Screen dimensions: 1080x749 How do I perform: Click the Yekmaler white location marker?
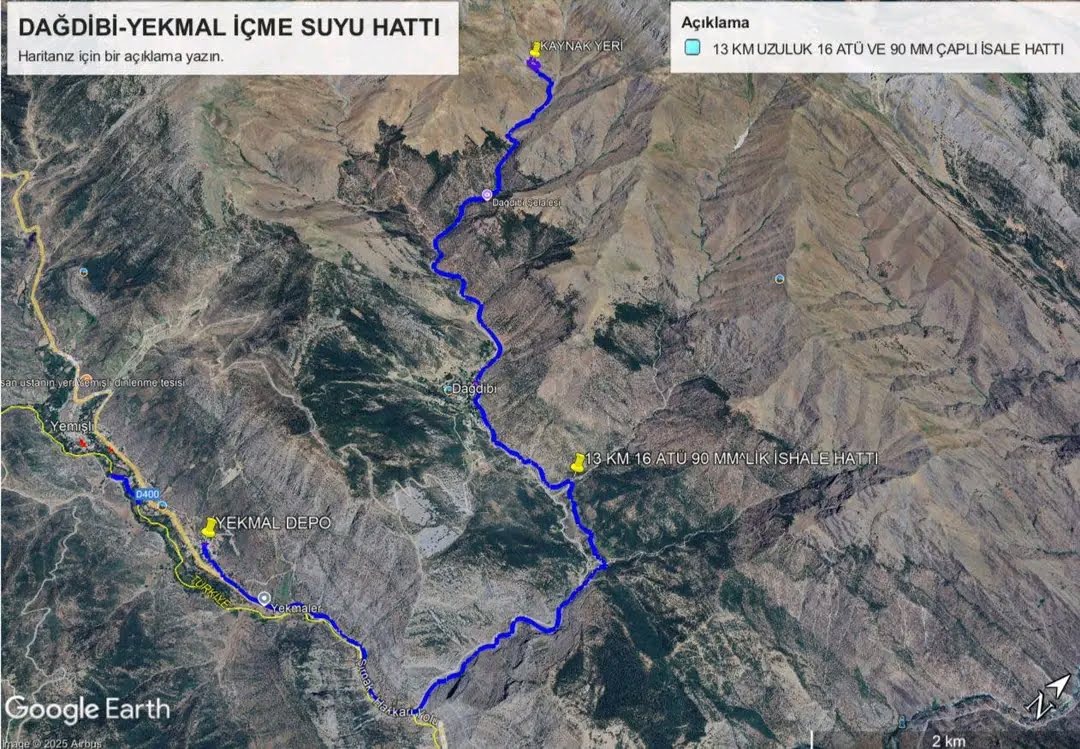click(x=264, y=598)
